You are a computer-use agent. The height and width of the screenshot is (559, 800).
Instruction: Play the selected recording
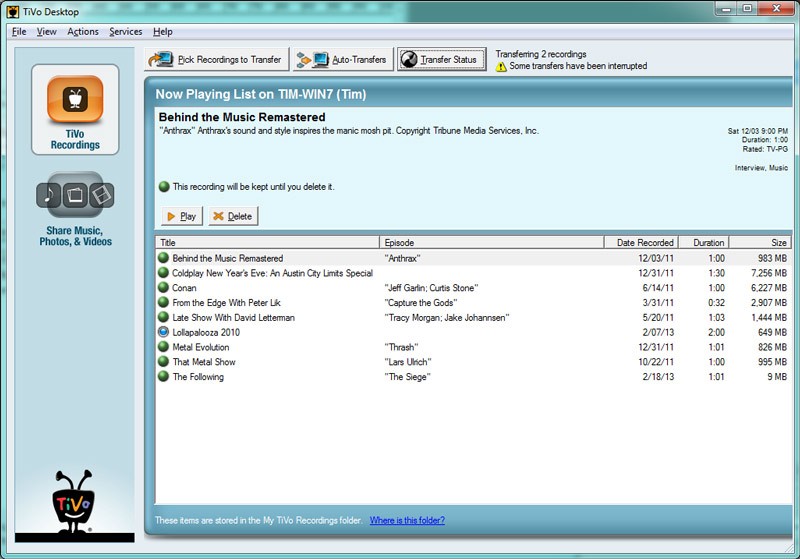[181, 216]
